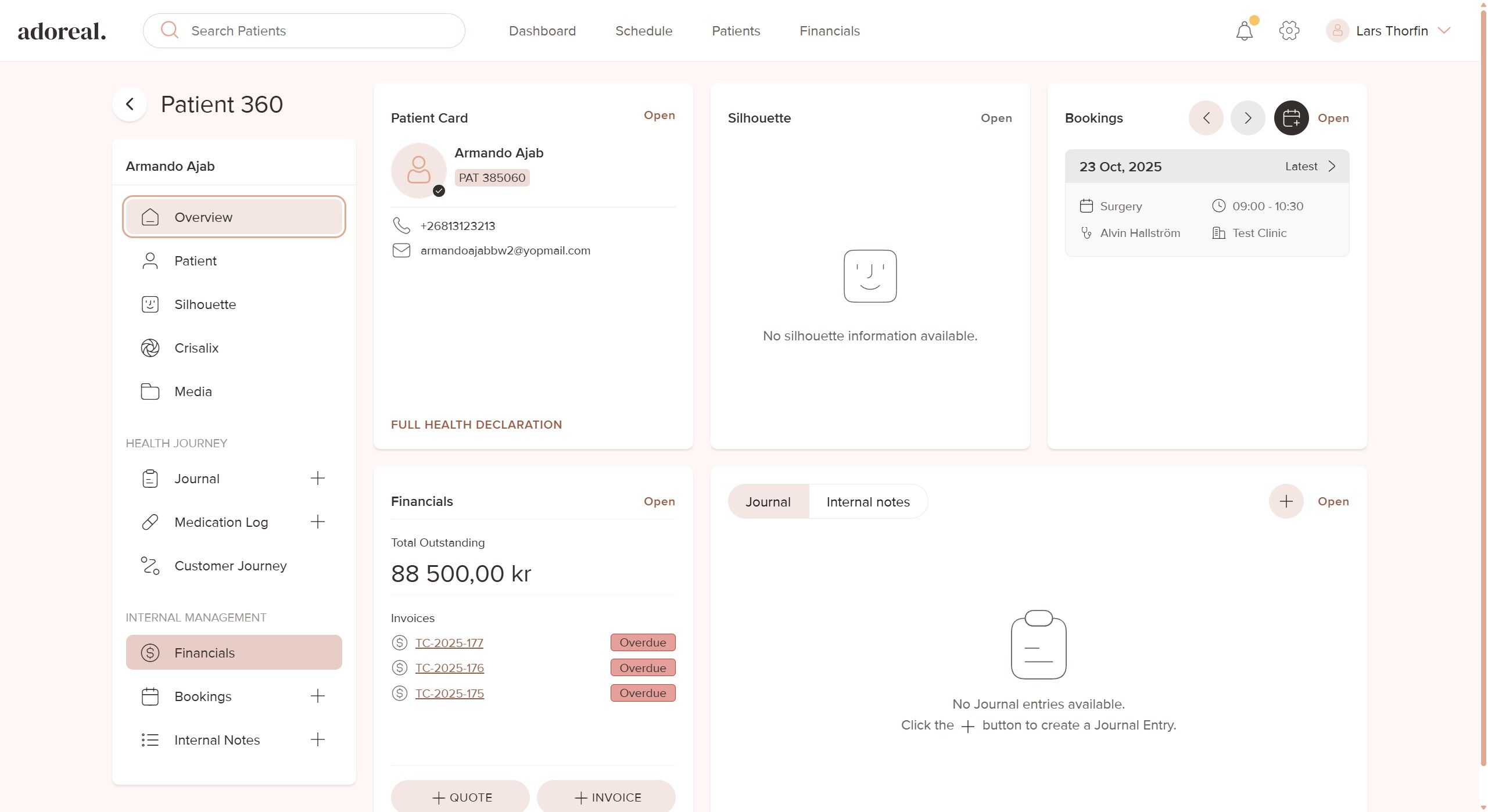Click plus button in Journal panel
Screen dimensions: 1488x812
click(1286, 501)
